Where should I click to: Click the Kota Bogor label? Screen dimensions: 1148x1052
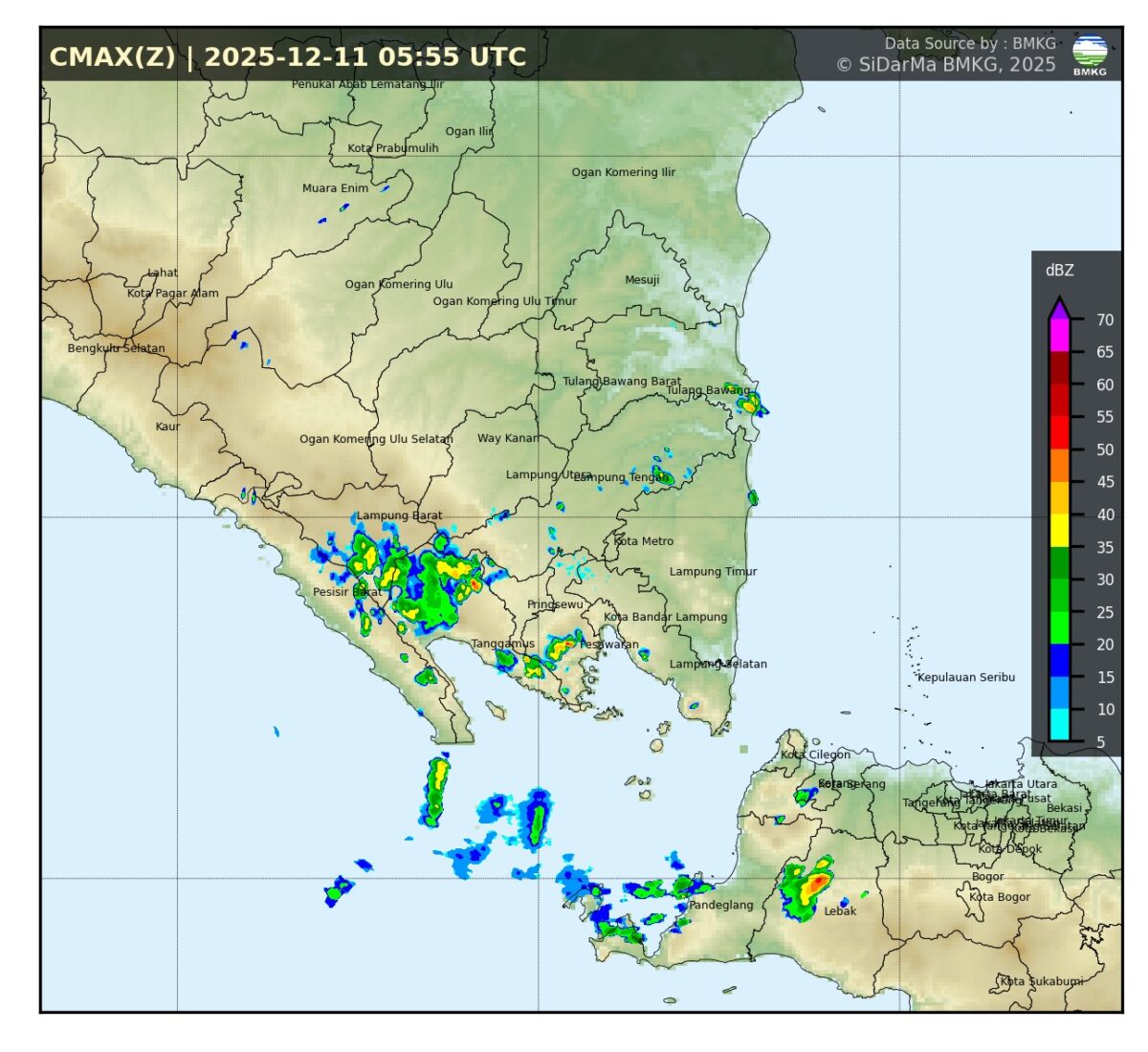point(1000,897)
